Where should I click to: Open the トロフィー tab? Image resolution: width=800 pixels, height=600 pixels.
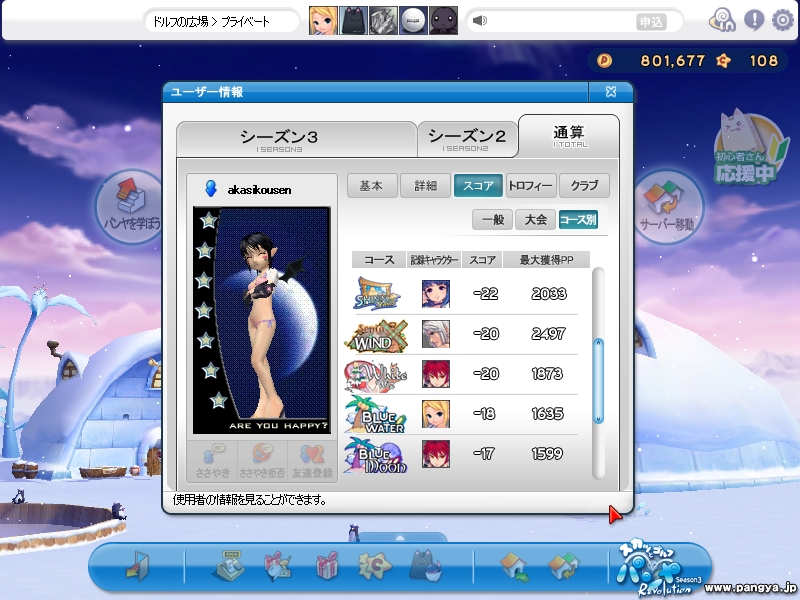coord(531,186)
